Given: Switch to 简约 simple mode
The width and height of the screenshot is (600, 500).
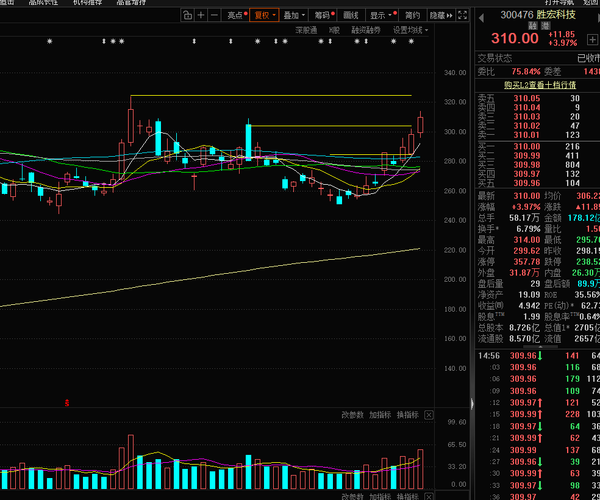Looking at the screenshot, I should tap(412, 15).
